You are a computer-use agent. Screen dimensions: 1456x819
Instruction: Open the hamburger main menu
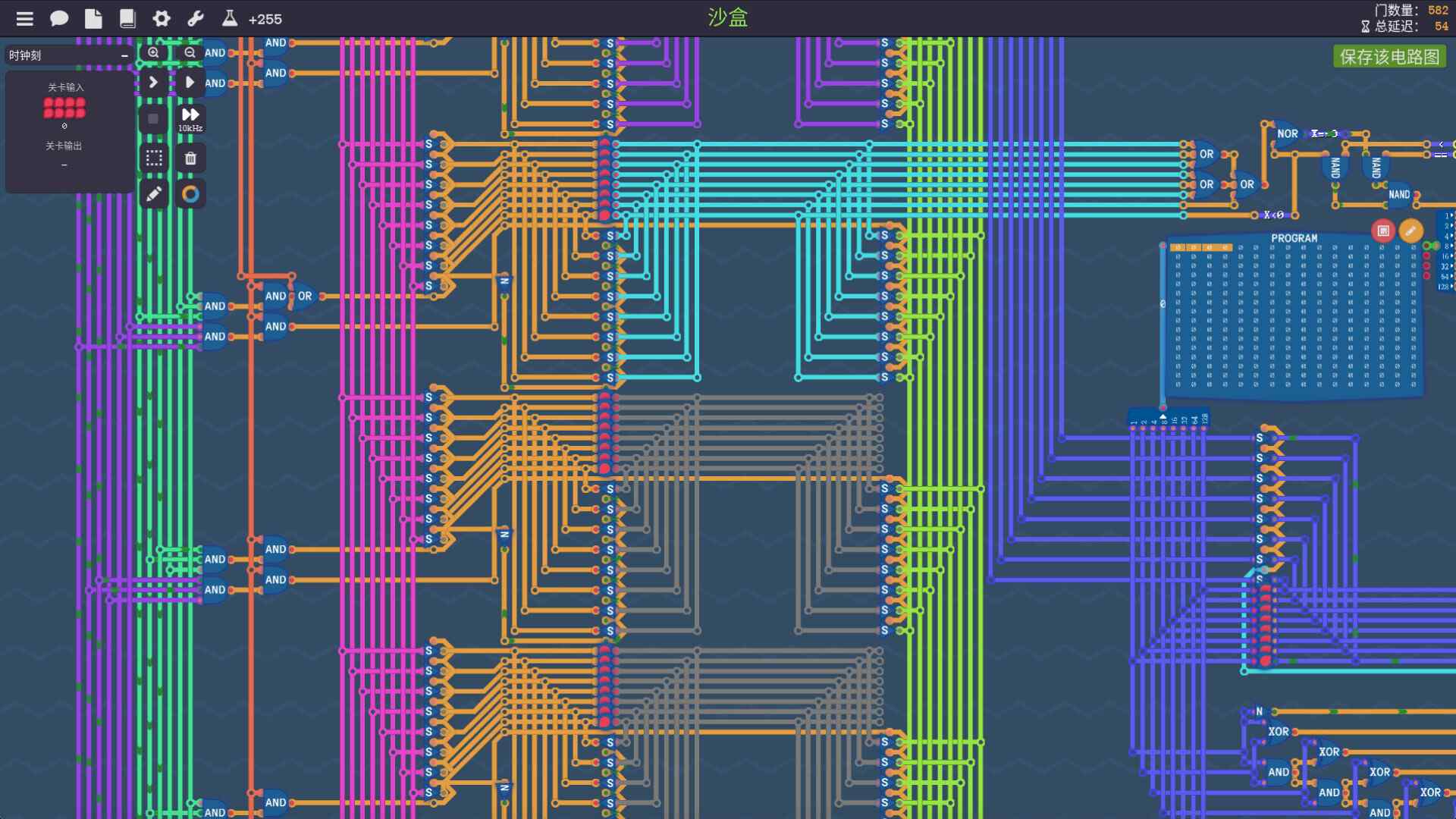pos(25,18)
